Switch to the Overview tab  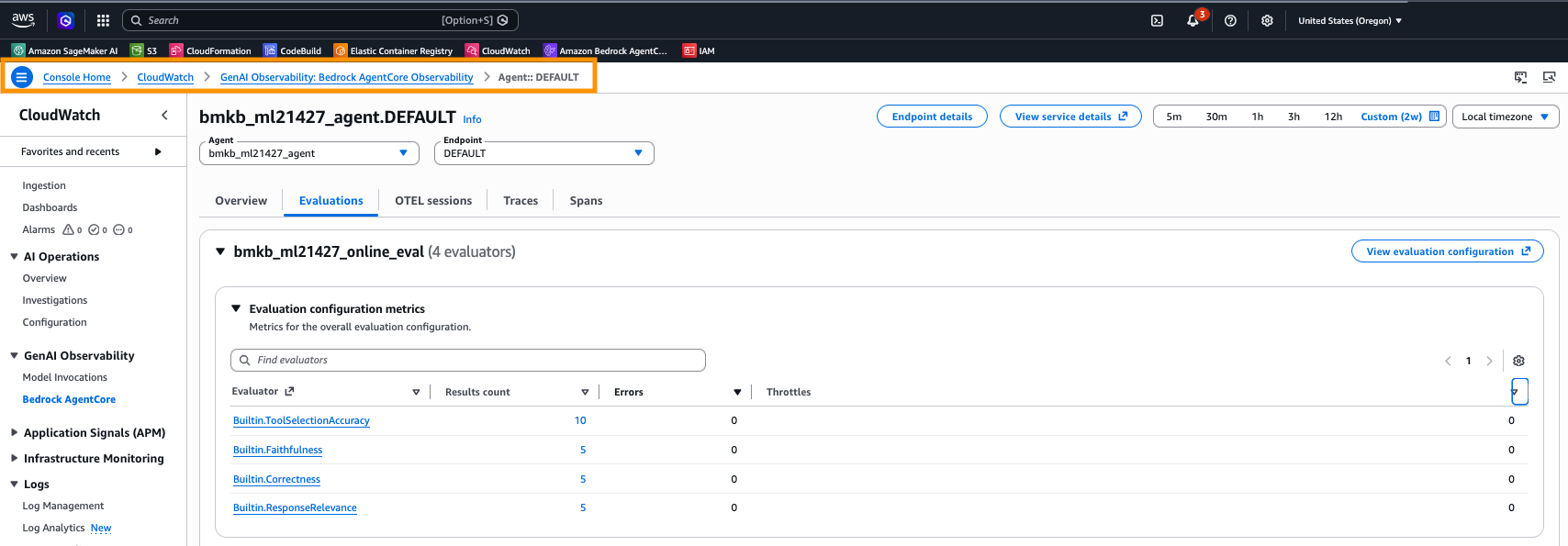241,201
